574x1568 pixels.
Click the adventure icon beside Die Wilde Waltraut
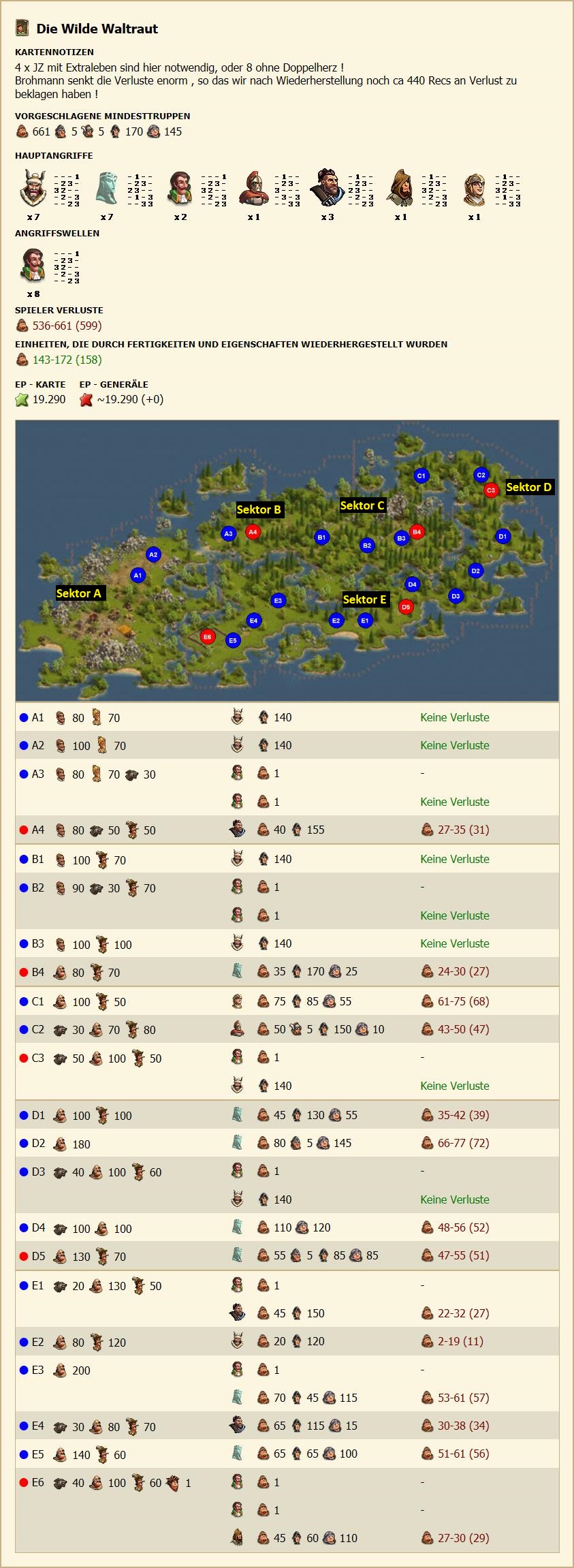tap(22, 28)
